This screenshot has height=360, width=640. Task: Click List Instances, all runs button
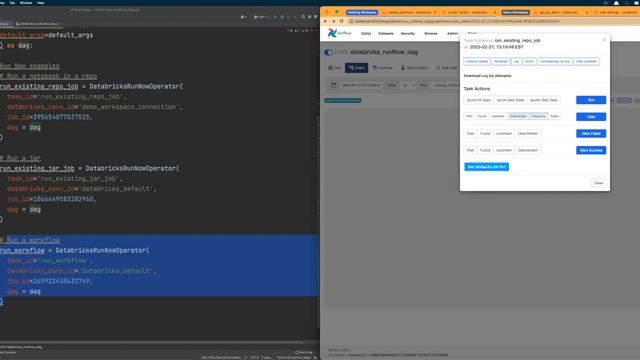point(555,62)
